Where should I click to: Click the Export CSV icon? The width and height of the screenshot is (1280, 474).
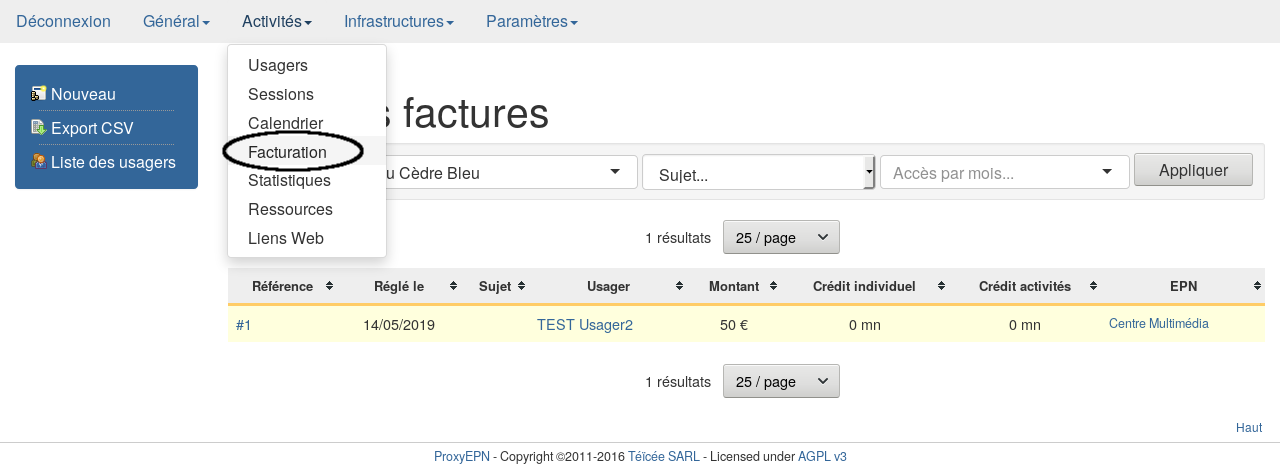(39, 128)
